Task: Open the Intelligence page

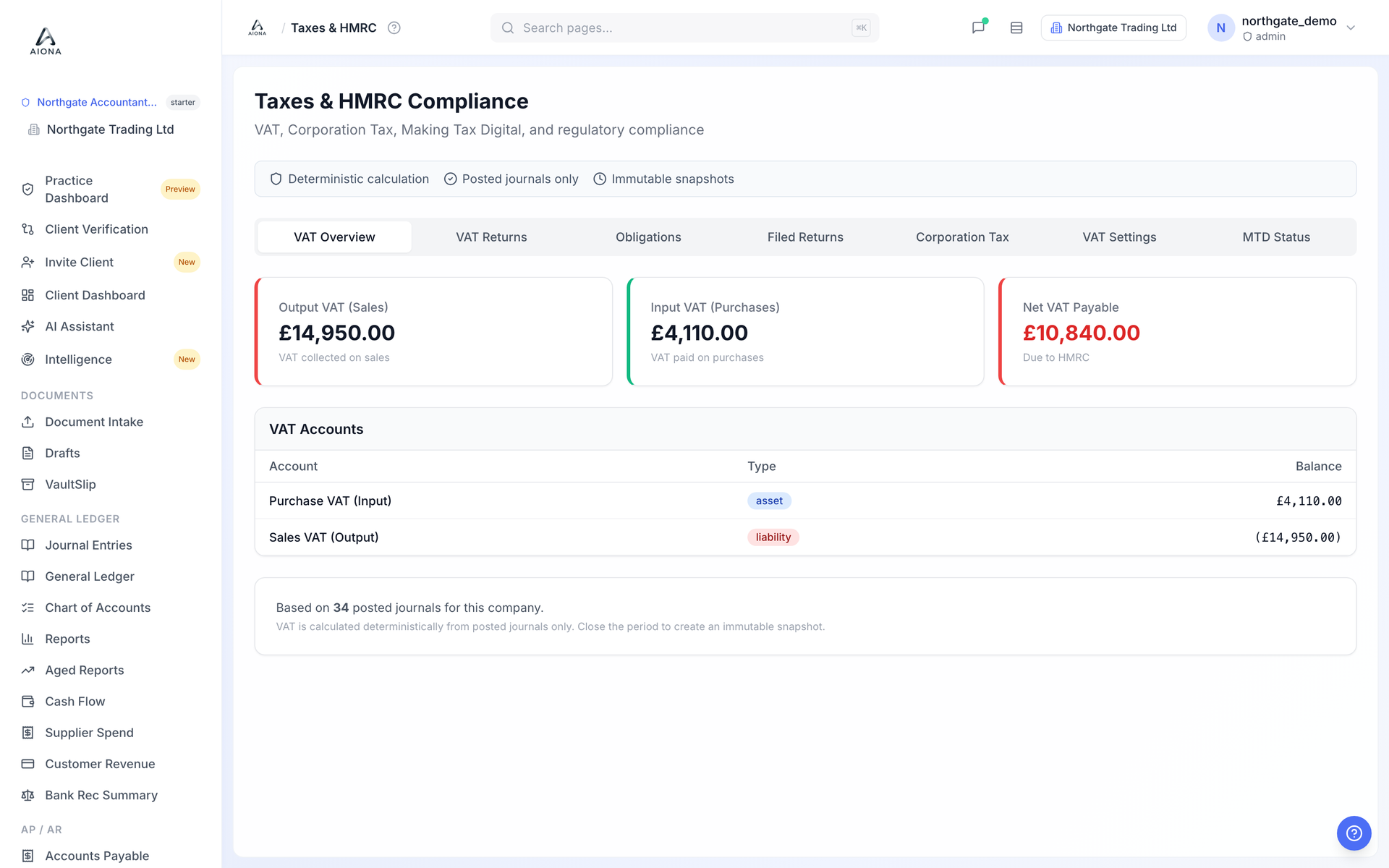Action: (111, 359)
